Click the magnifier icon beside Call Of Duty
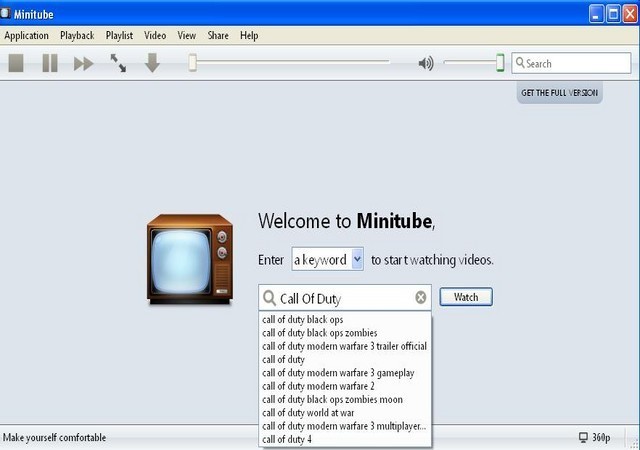Image resolution: width=640 pixels, height=450 pixels. tap(269, 298)
